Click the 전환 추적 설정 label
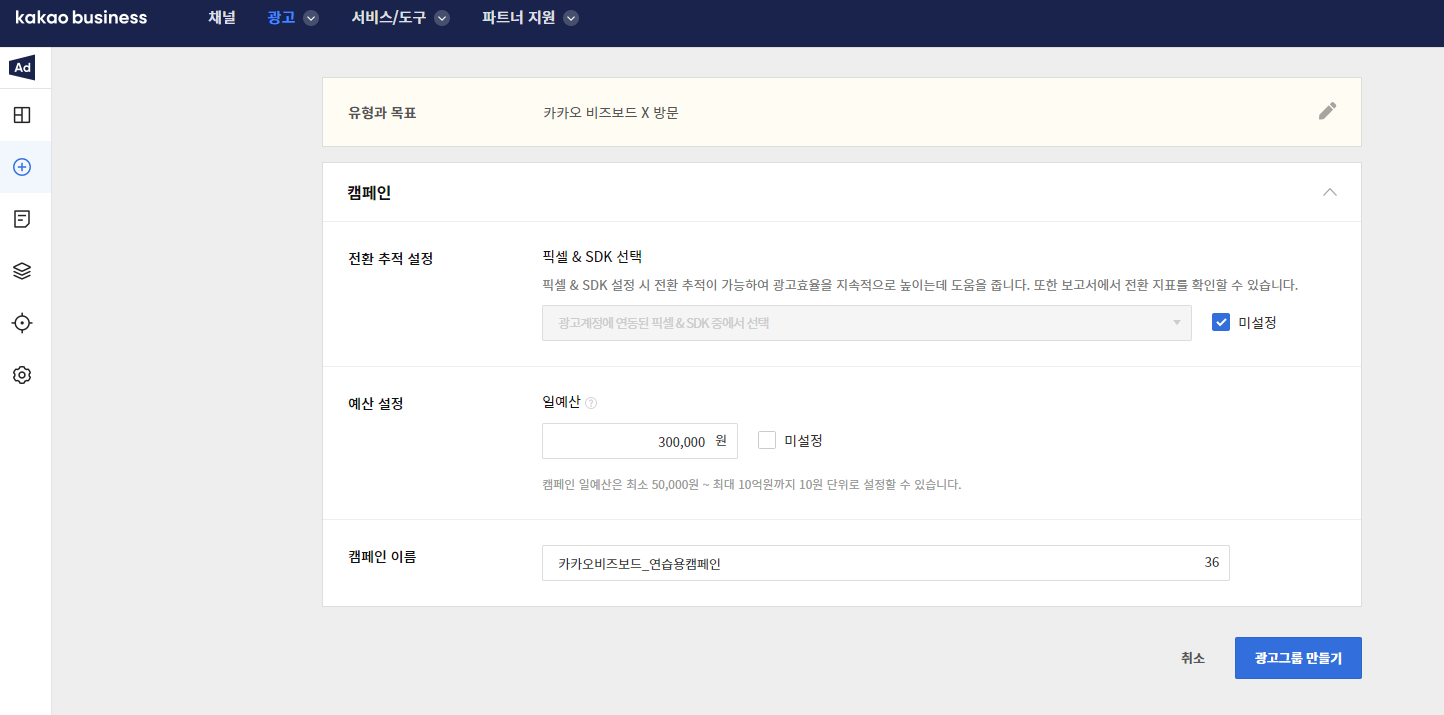Image resolution: width=1444 pixels, height=715 pixels. pos(391,259)
